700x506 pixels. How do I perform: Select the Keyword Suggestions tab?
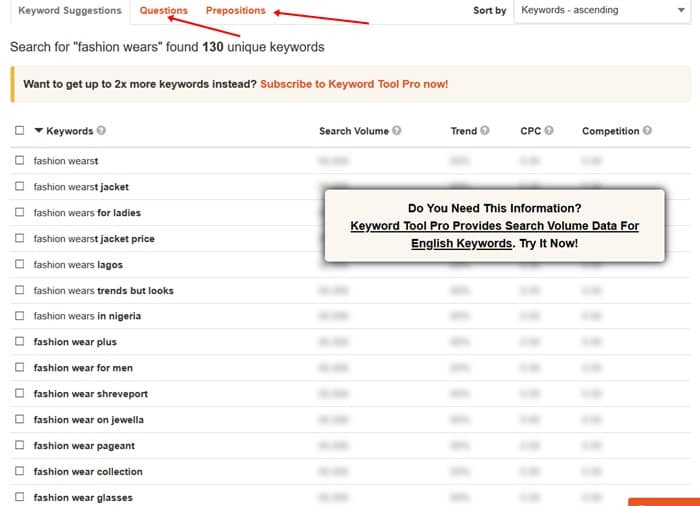(69, 11)
